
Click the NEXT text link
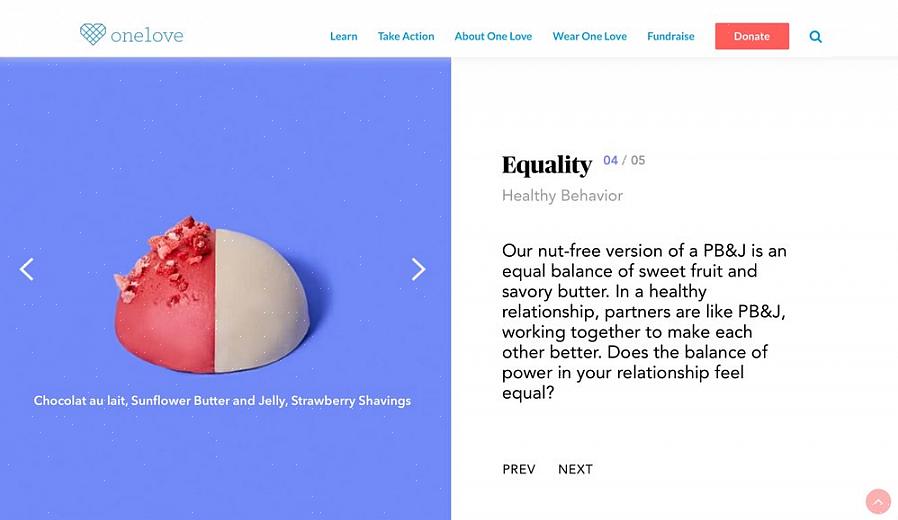[575, 469]
